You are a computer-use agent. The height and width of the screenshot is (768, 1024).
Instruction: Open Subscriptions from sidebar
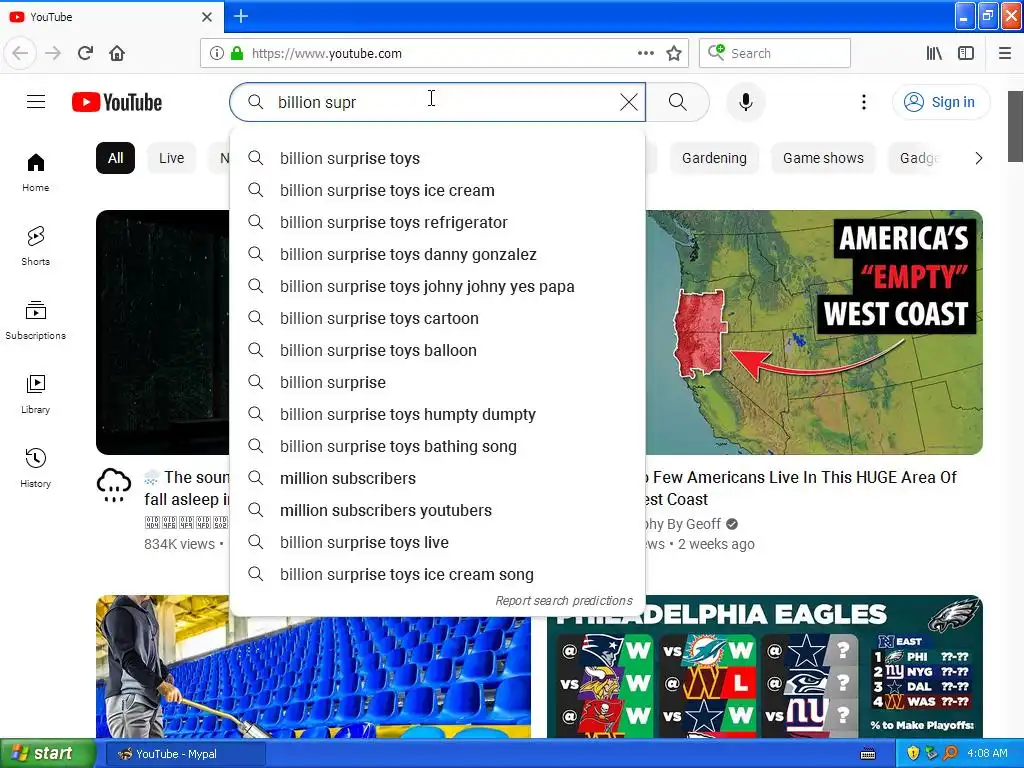[36, 320]
